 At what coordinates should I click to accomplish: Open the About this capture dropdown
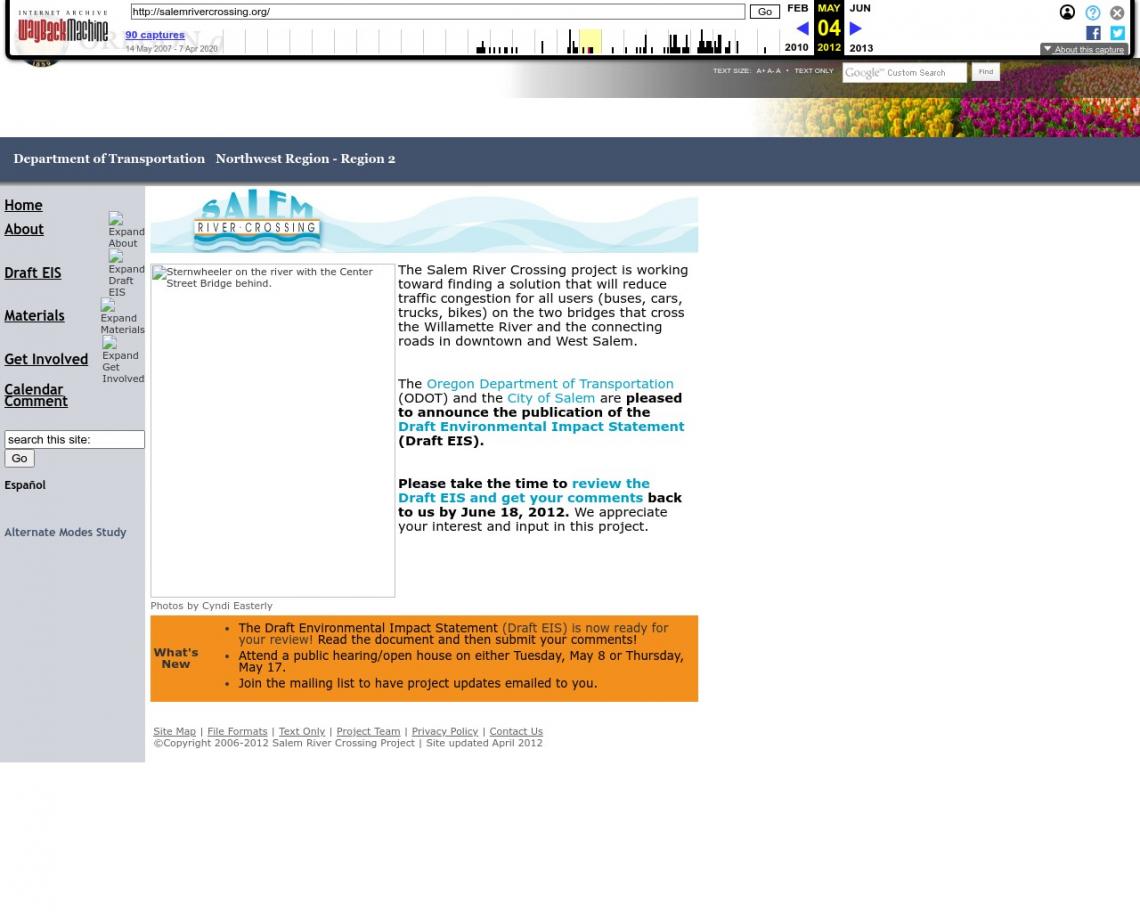pos(1084,49)
